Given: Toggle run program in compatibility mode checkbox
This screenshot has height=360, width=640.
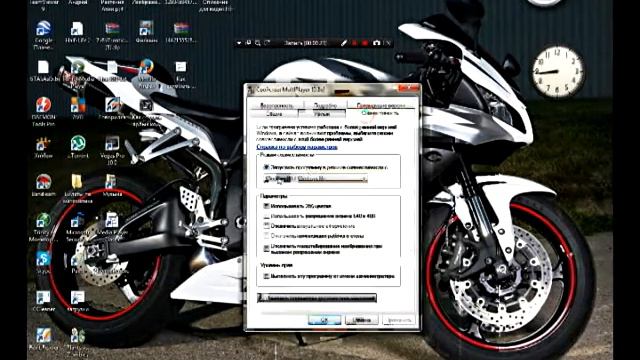Looking at the screenshot, I should click(x=267, y=167).
